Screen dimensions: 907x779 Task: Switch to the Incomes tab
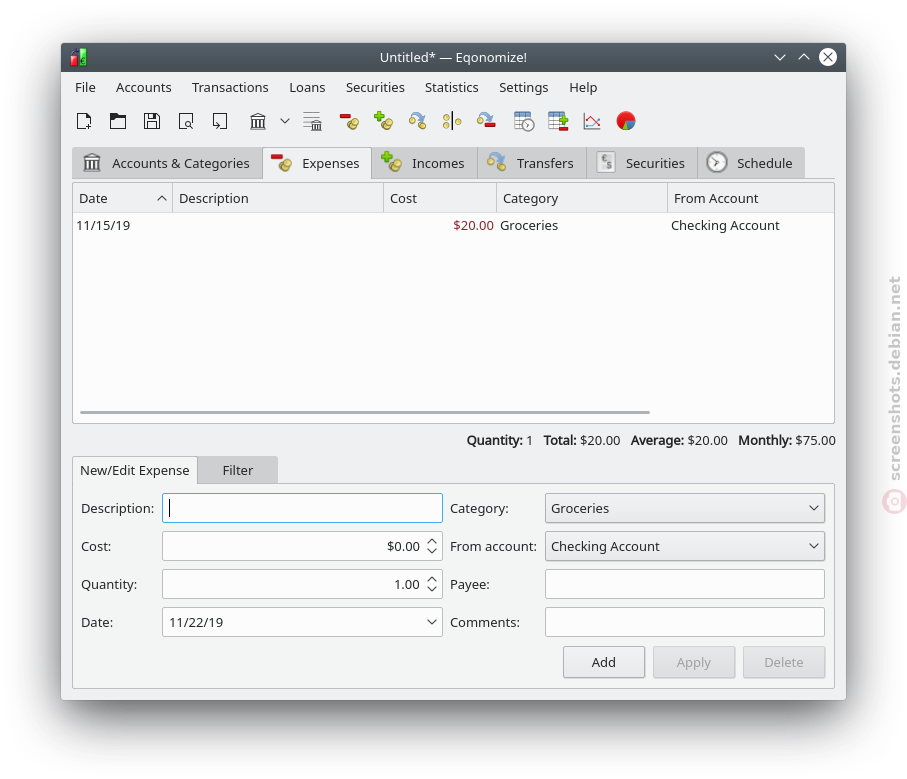tap(425, 163)
